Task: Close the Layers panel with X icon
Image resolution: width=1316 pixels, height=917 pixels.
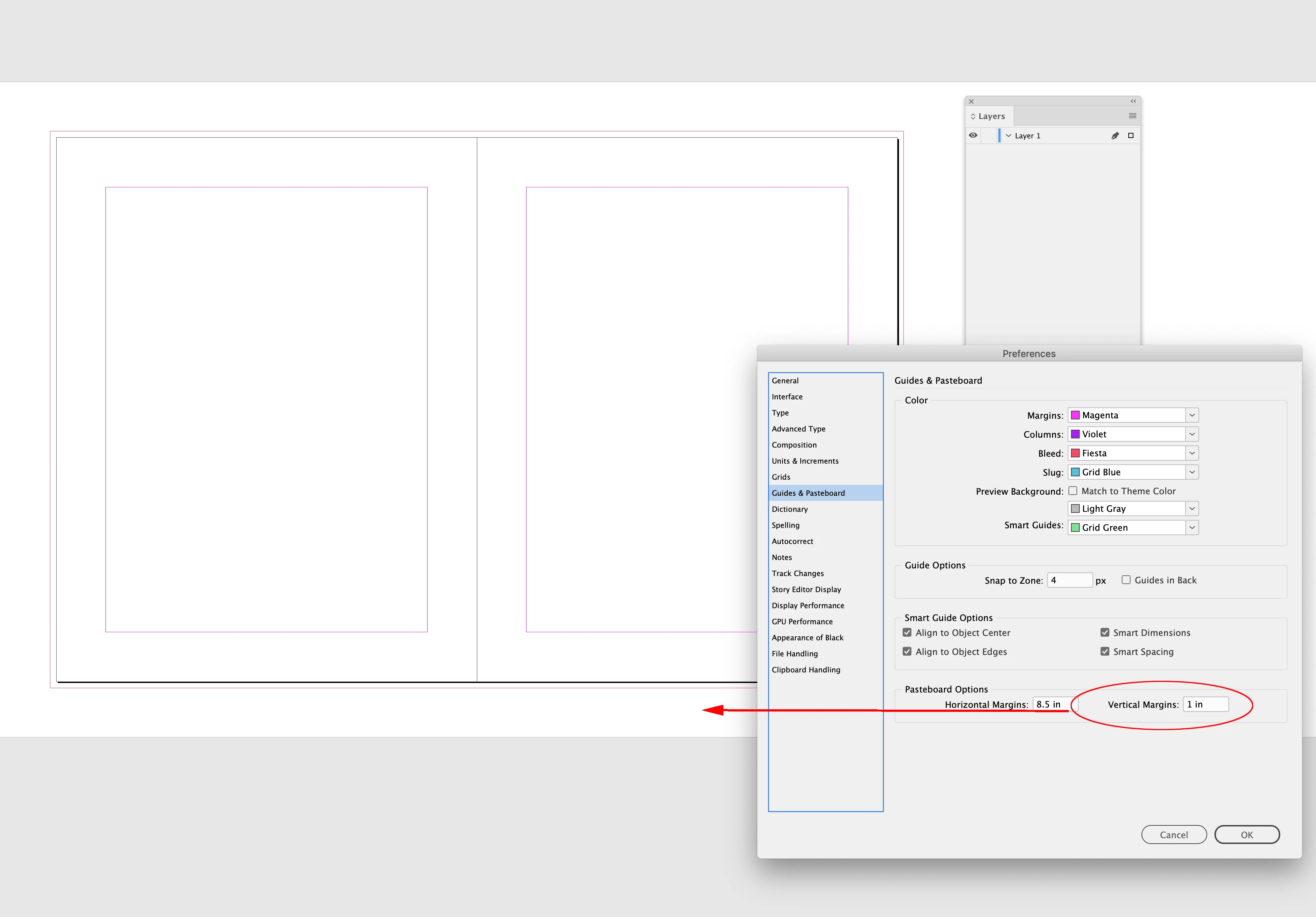Action: pyautogui.click(x=971, y=101)
